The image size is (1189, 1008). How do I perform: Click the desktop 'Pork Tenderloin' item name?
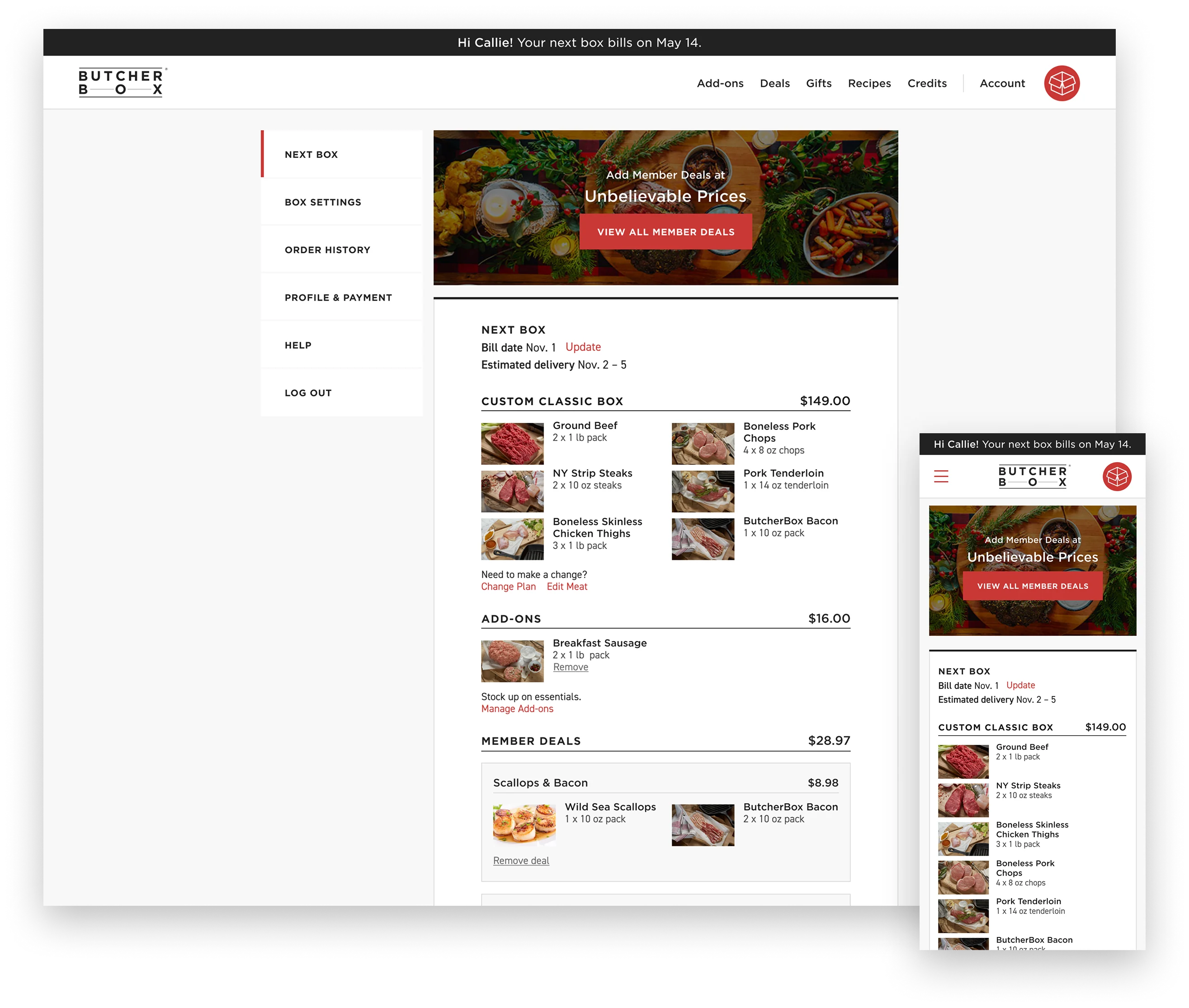(x=783, y=473)
